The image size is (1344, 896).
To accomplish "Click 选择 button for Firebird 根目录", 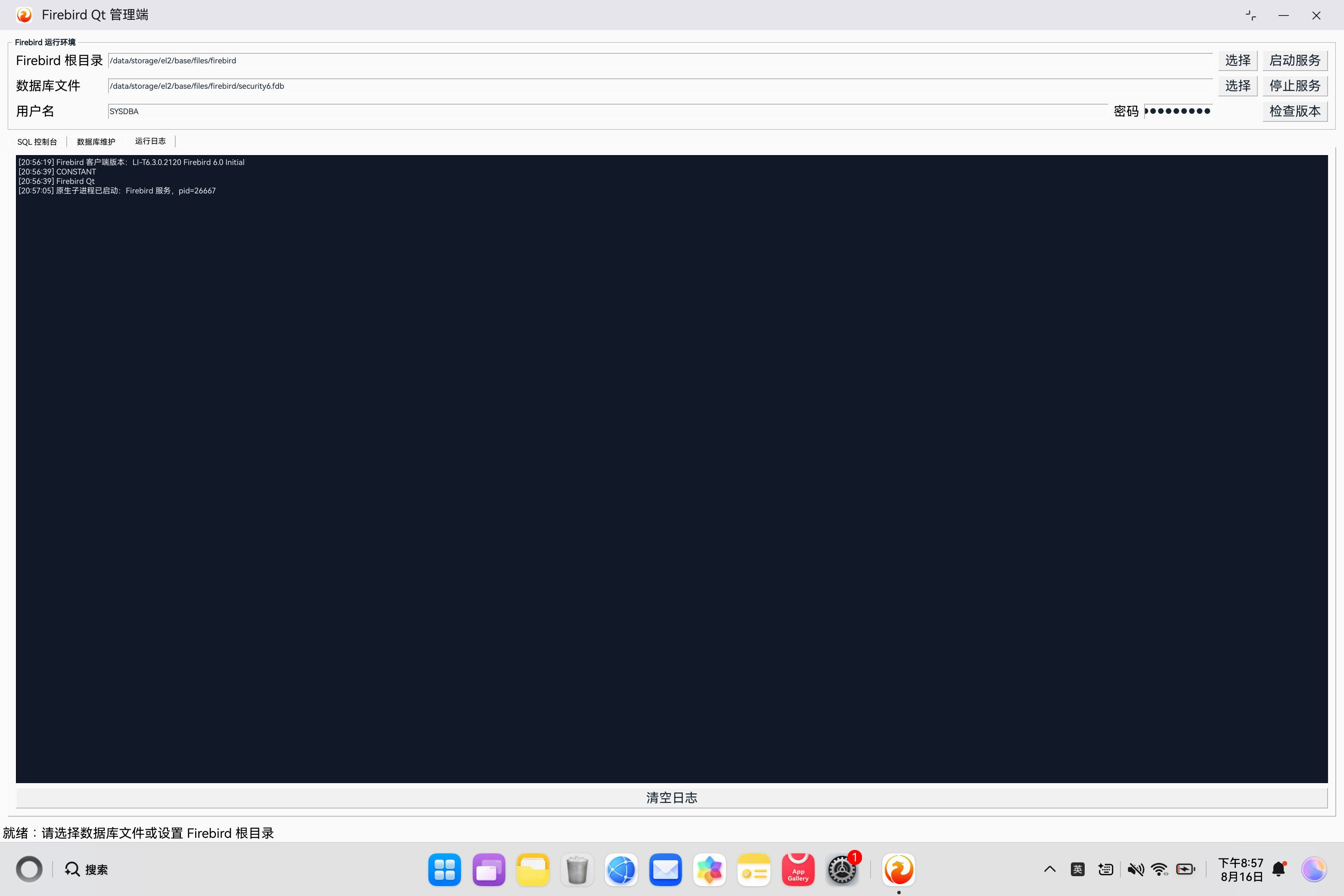I will point(1238,61).
